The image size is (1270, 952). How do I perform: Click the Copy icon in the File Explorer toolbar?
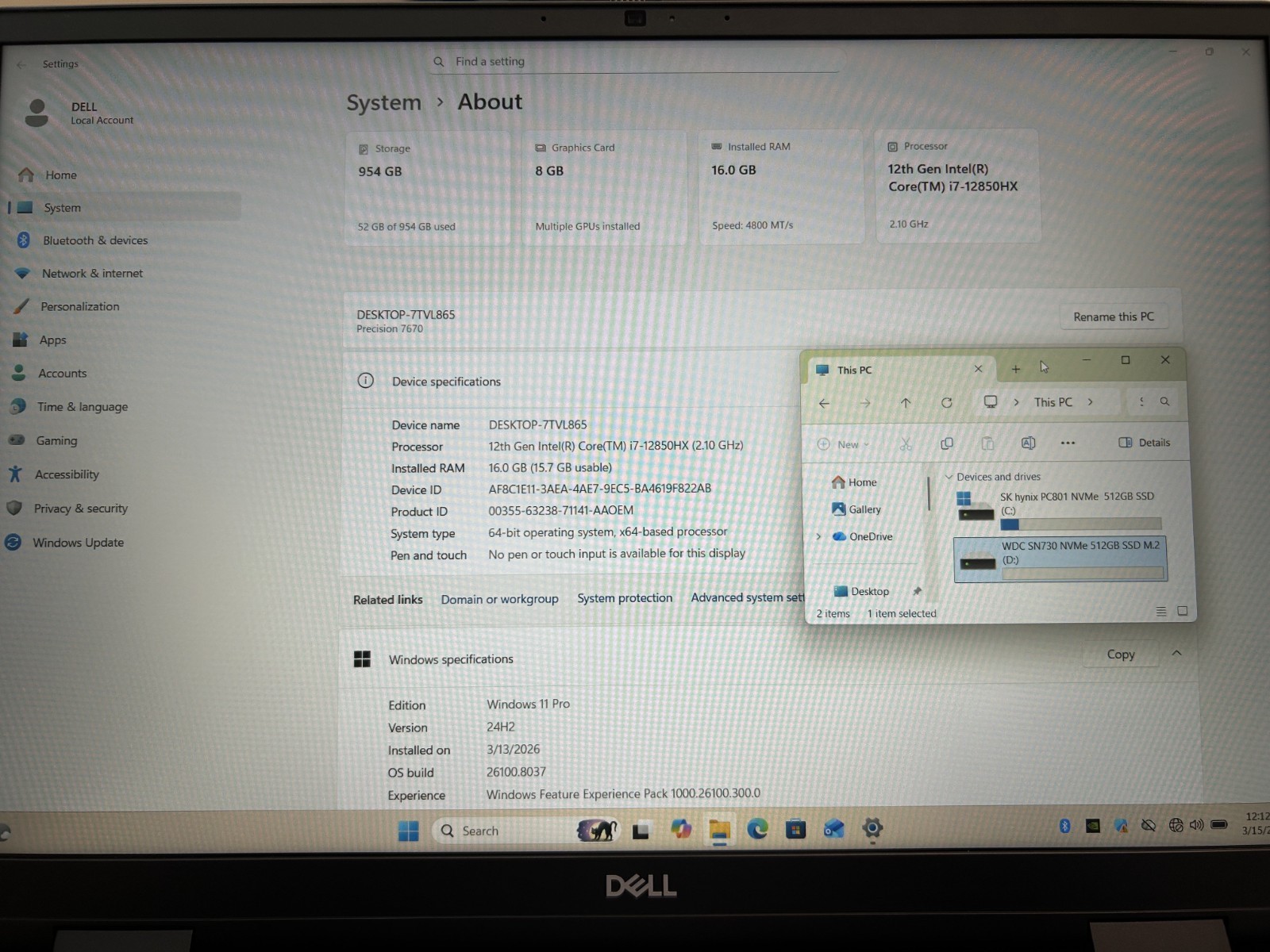click(x=946, y=443)
